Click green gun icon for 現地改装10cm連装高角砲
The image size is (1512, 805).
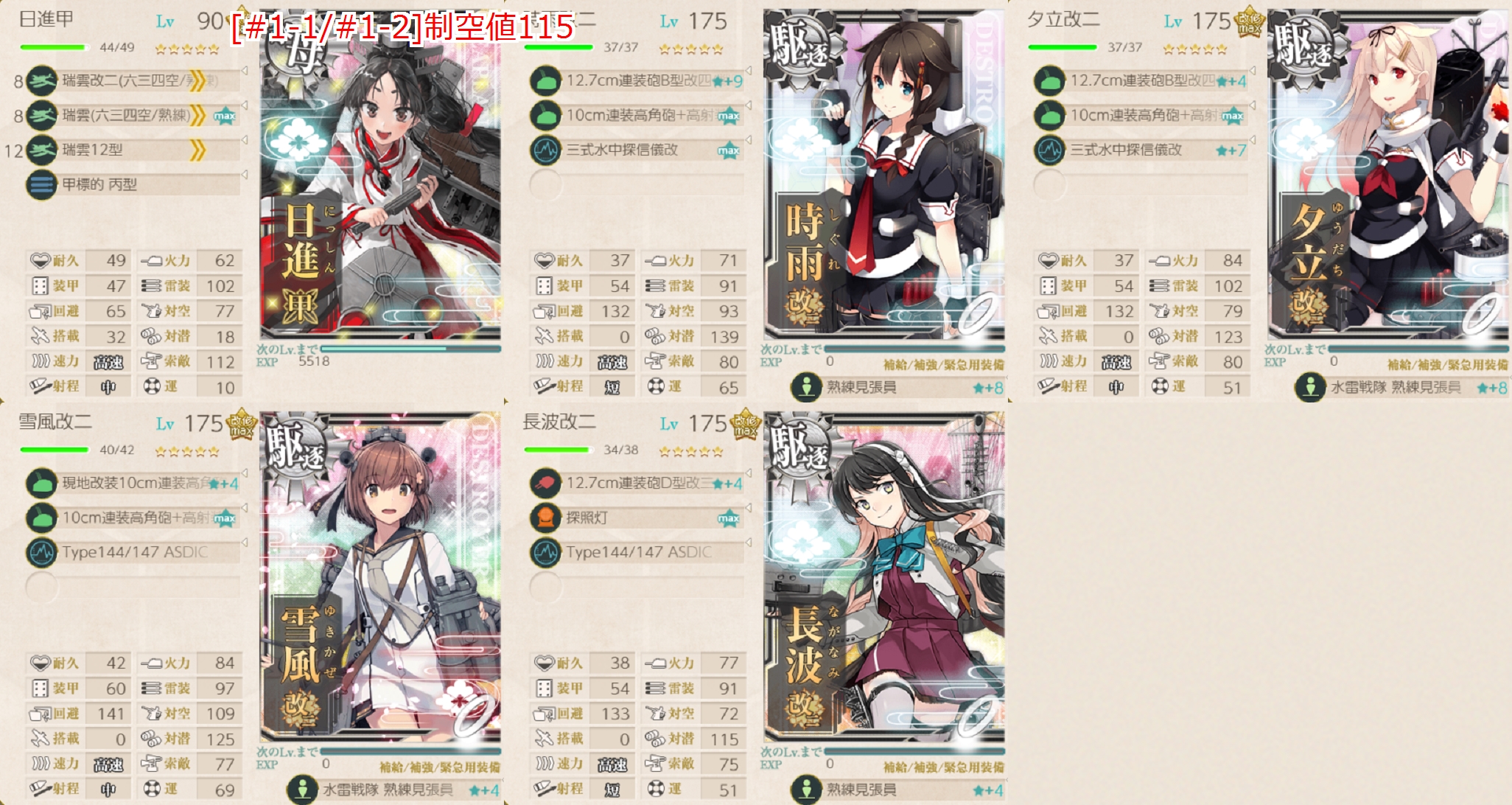click(42, 484)
